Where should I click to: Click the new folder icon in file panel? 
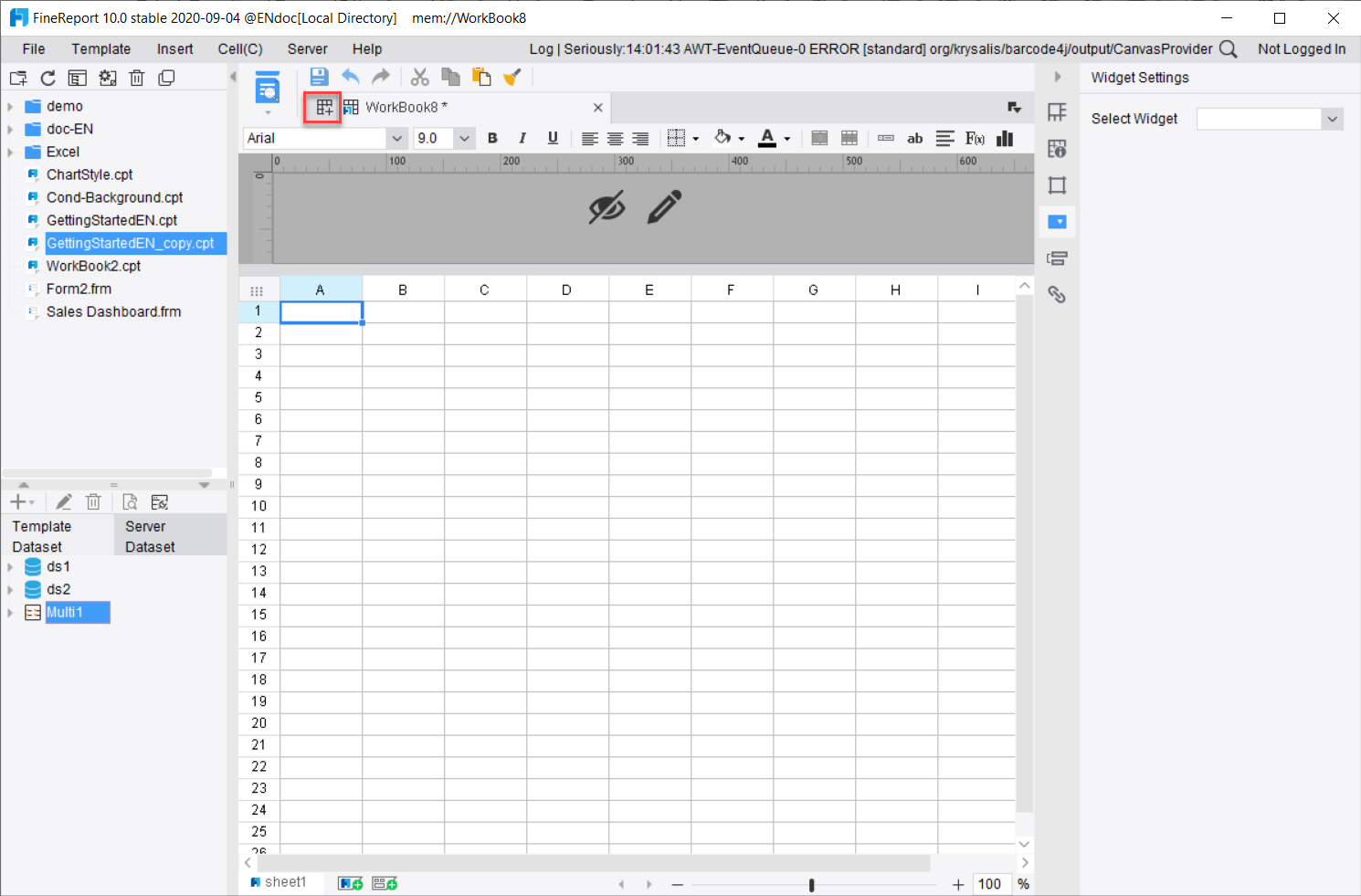click(18, 78)
